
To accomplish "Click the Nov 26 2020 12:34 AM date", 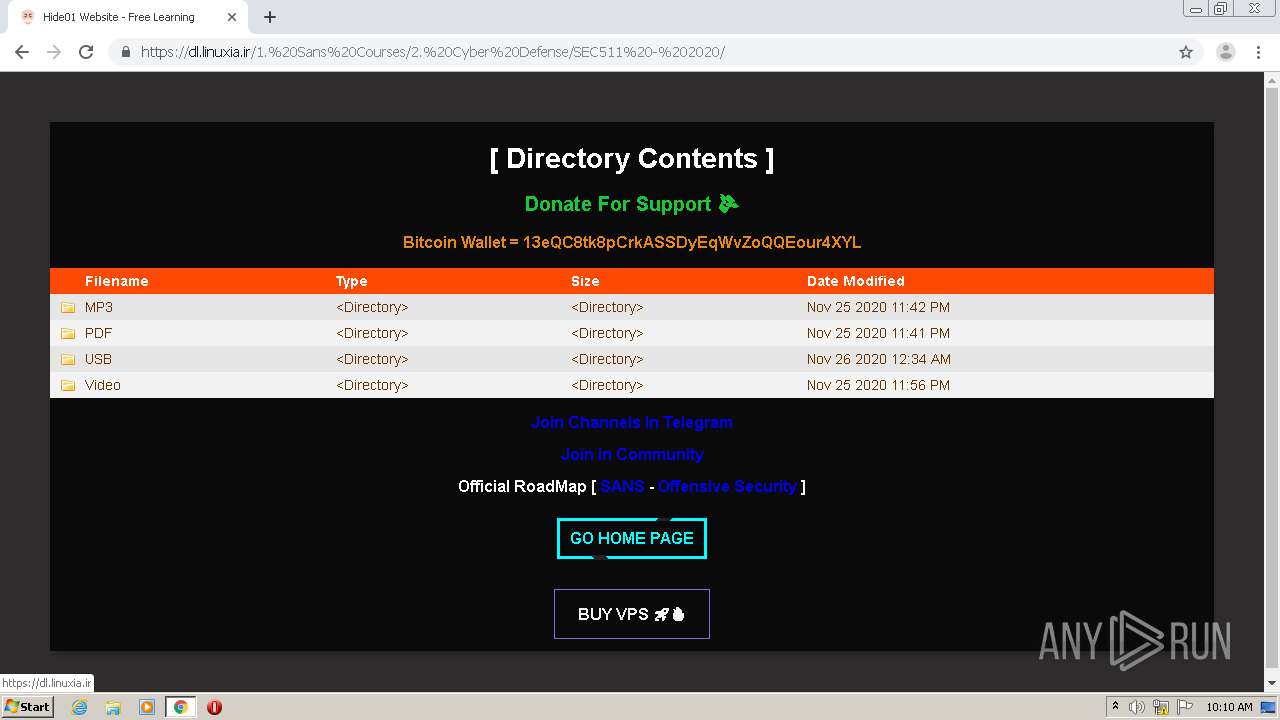I will 879,359.
